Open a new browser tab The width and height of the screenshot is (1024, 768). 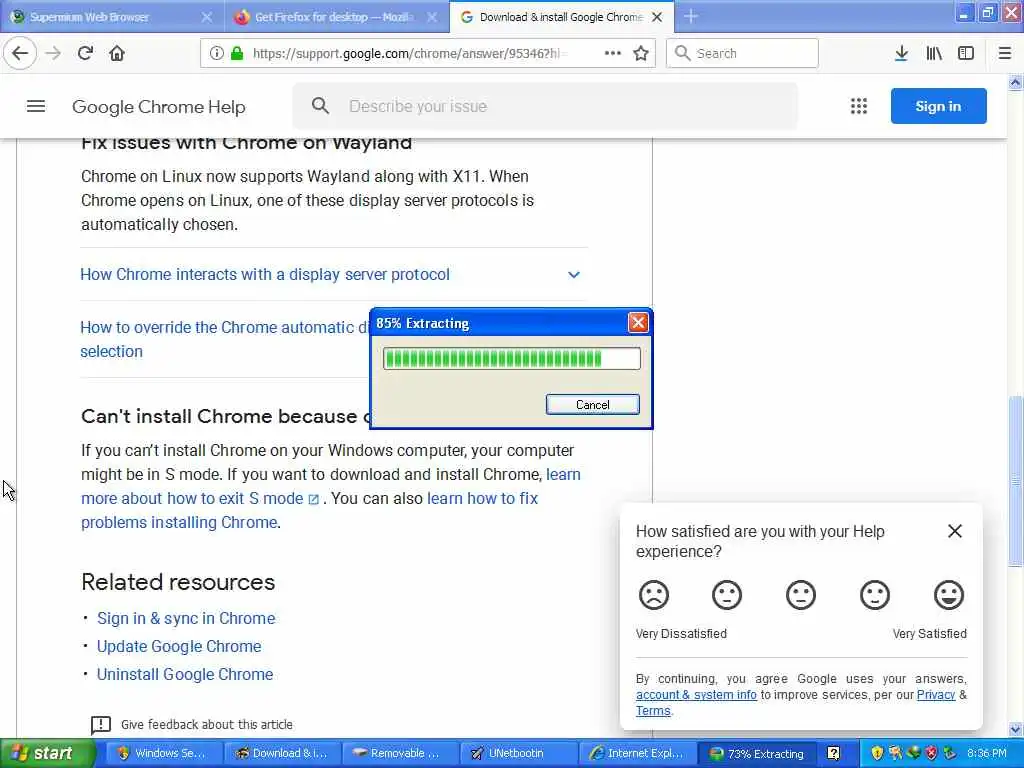coord(690,17)
